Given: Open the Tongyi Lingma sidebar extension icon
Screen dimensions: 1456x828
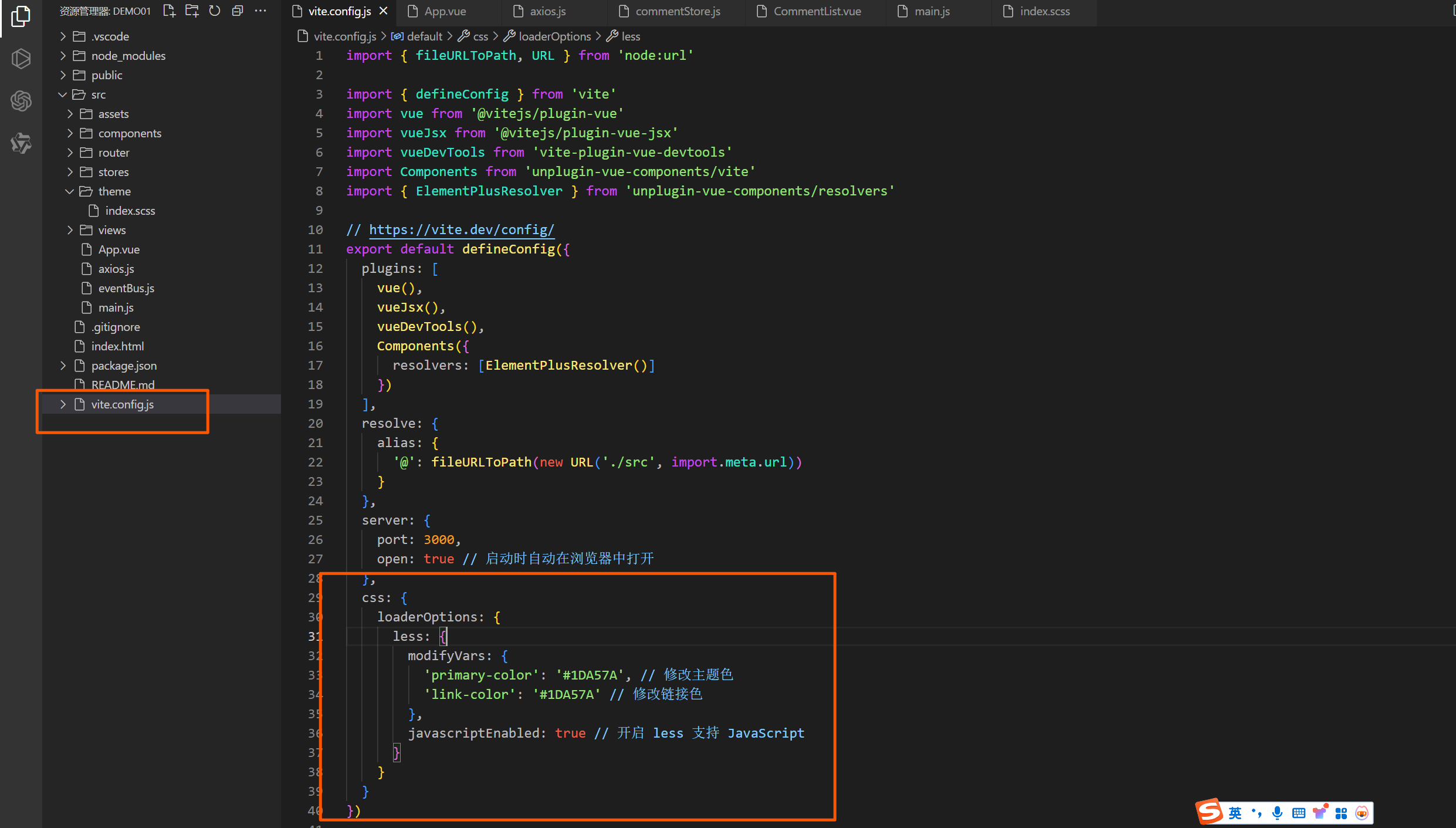Looking at the screenshot, I should point(21,143).
